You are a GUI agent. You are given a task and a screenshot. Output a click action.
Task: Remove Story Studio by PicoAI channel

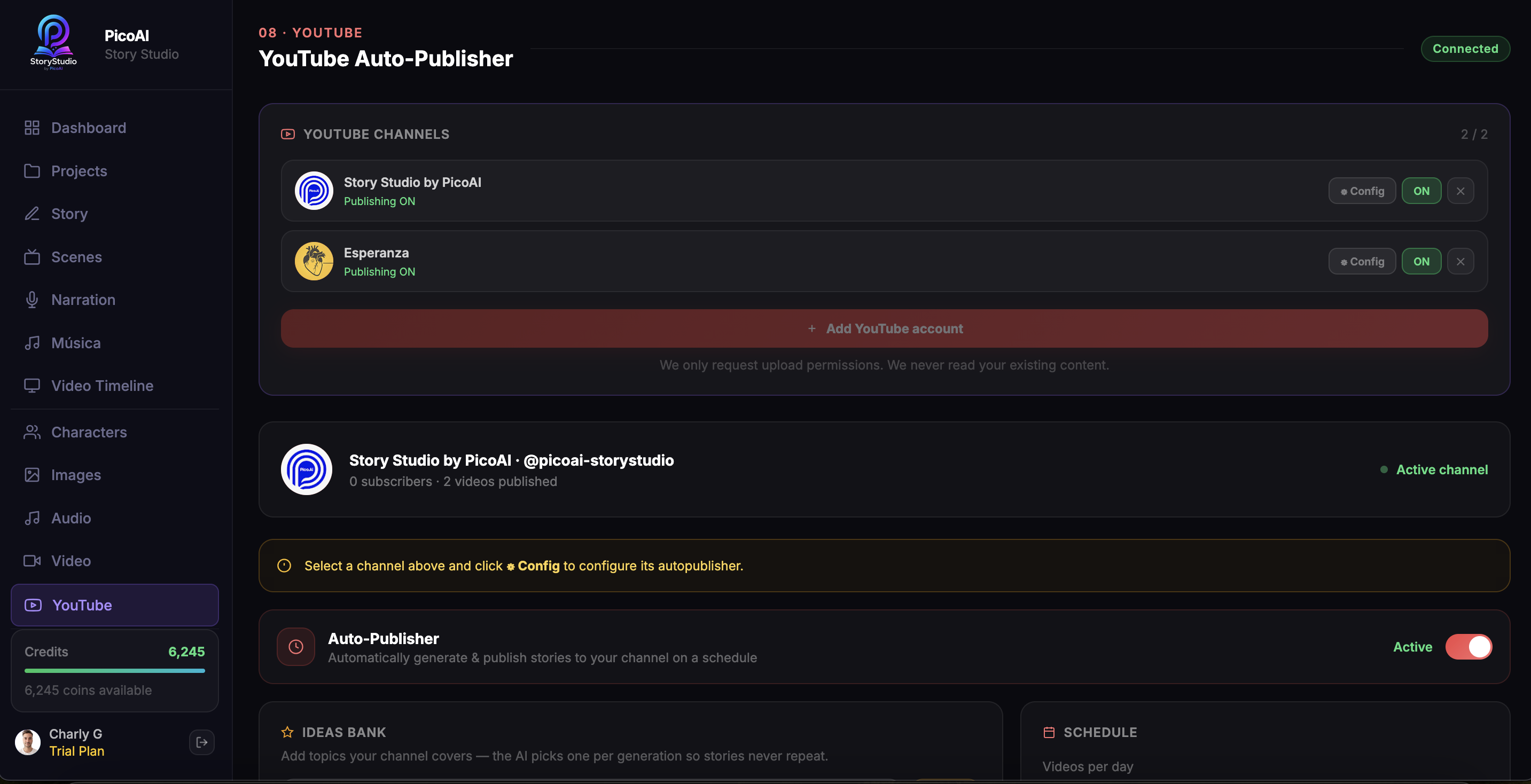pyautogui.click(x=1460, y=191)
